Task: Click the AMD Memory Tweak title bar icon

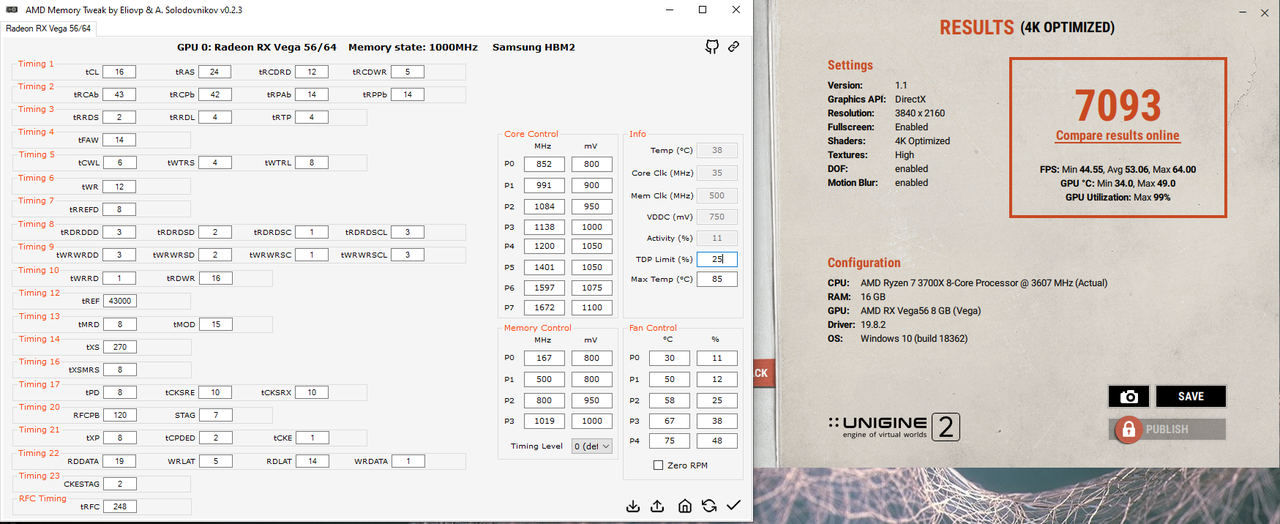Action: point(12,8)
